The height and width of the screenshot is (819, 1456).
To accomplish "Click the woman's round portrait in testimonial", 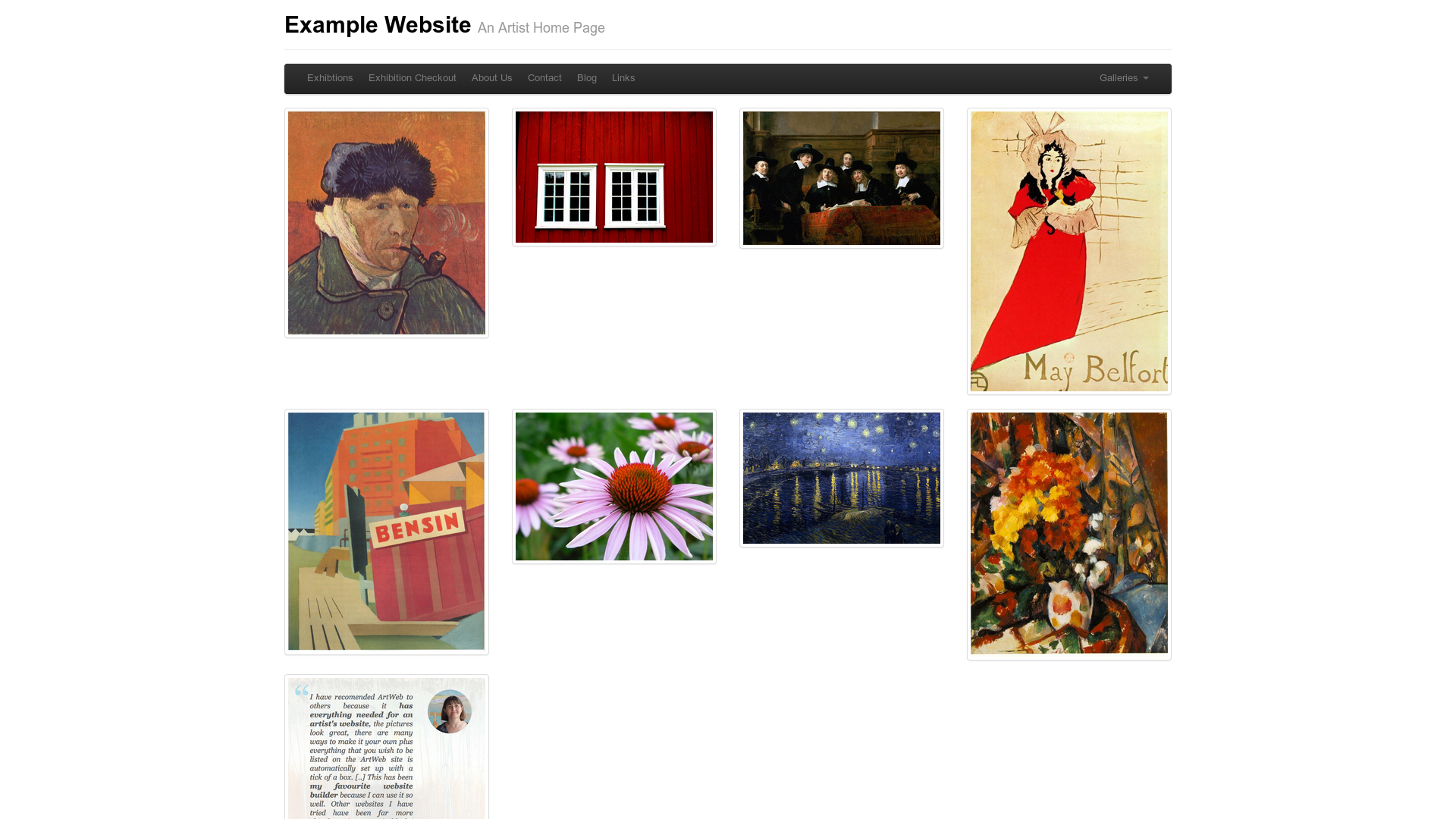I will (450, 711).
